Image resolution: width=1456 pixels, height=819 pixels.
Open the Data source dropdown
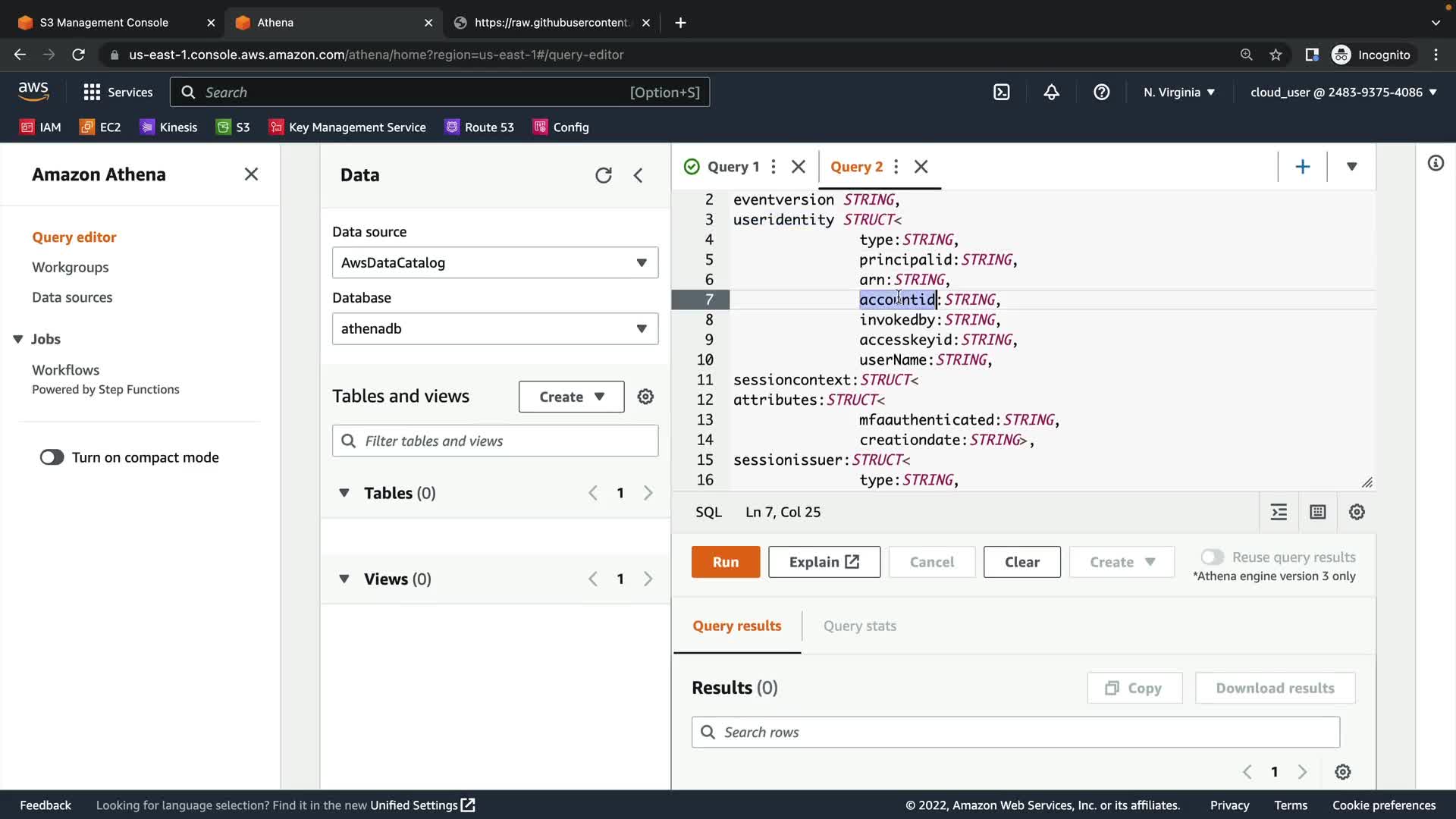coord(494,262)
